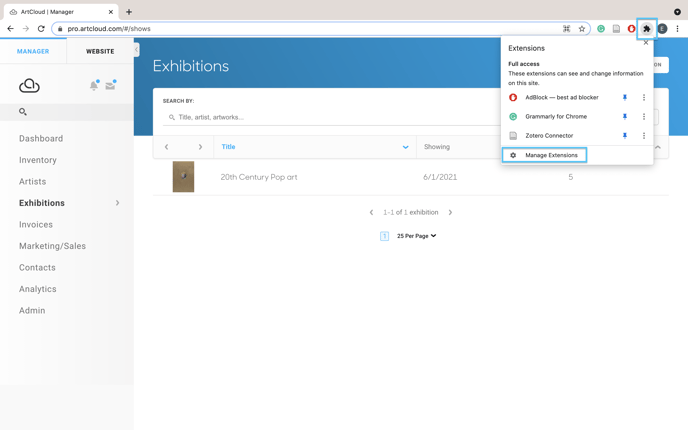The width and height of the screenshot is (688, 430).
Task: Expand Exhibitions submenu chevron
Action: click(117, 203)
